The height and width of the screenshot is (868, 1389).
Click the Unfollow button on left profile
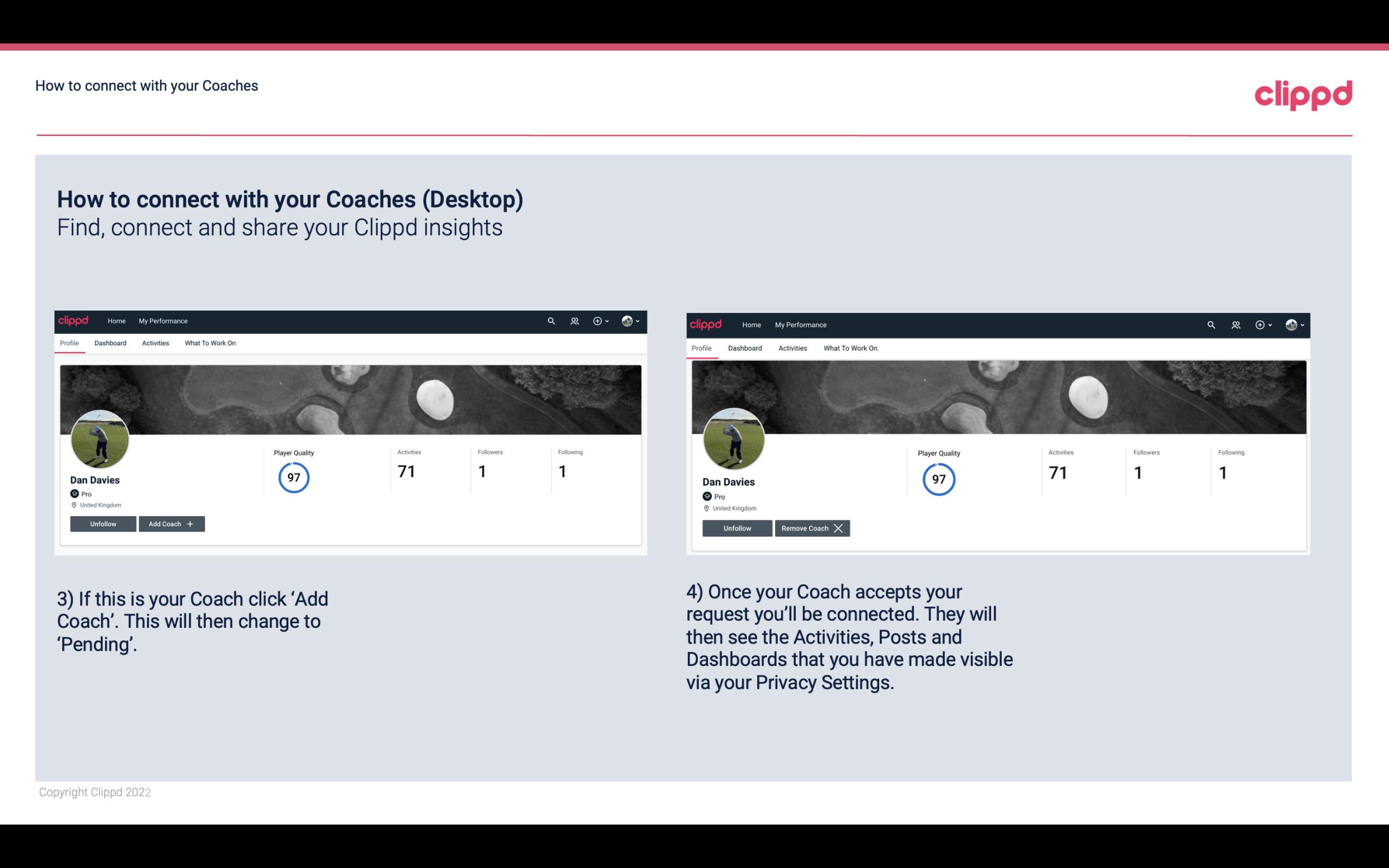click(102, 523)
